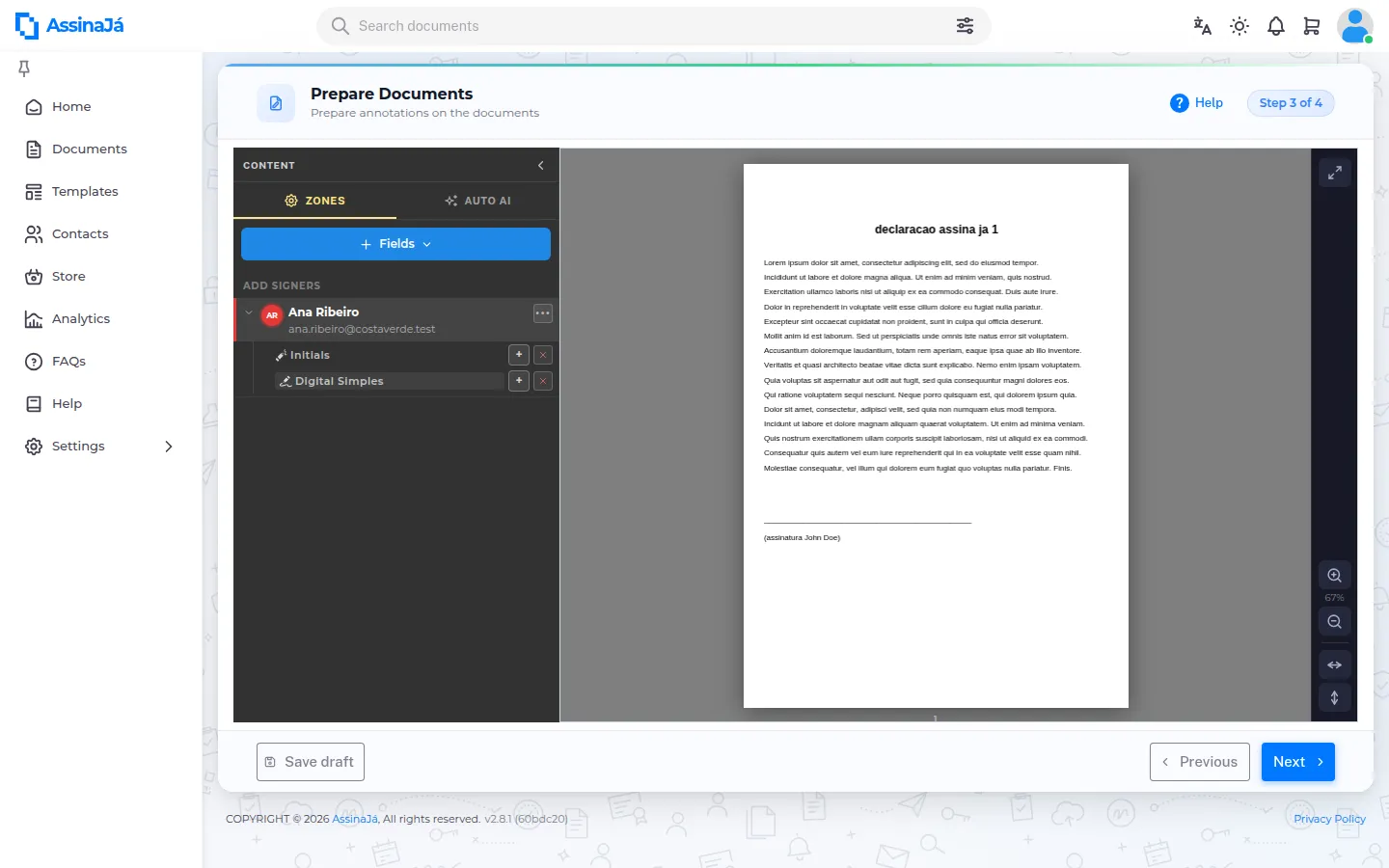Focus the Search documents field

pos(654,26)
